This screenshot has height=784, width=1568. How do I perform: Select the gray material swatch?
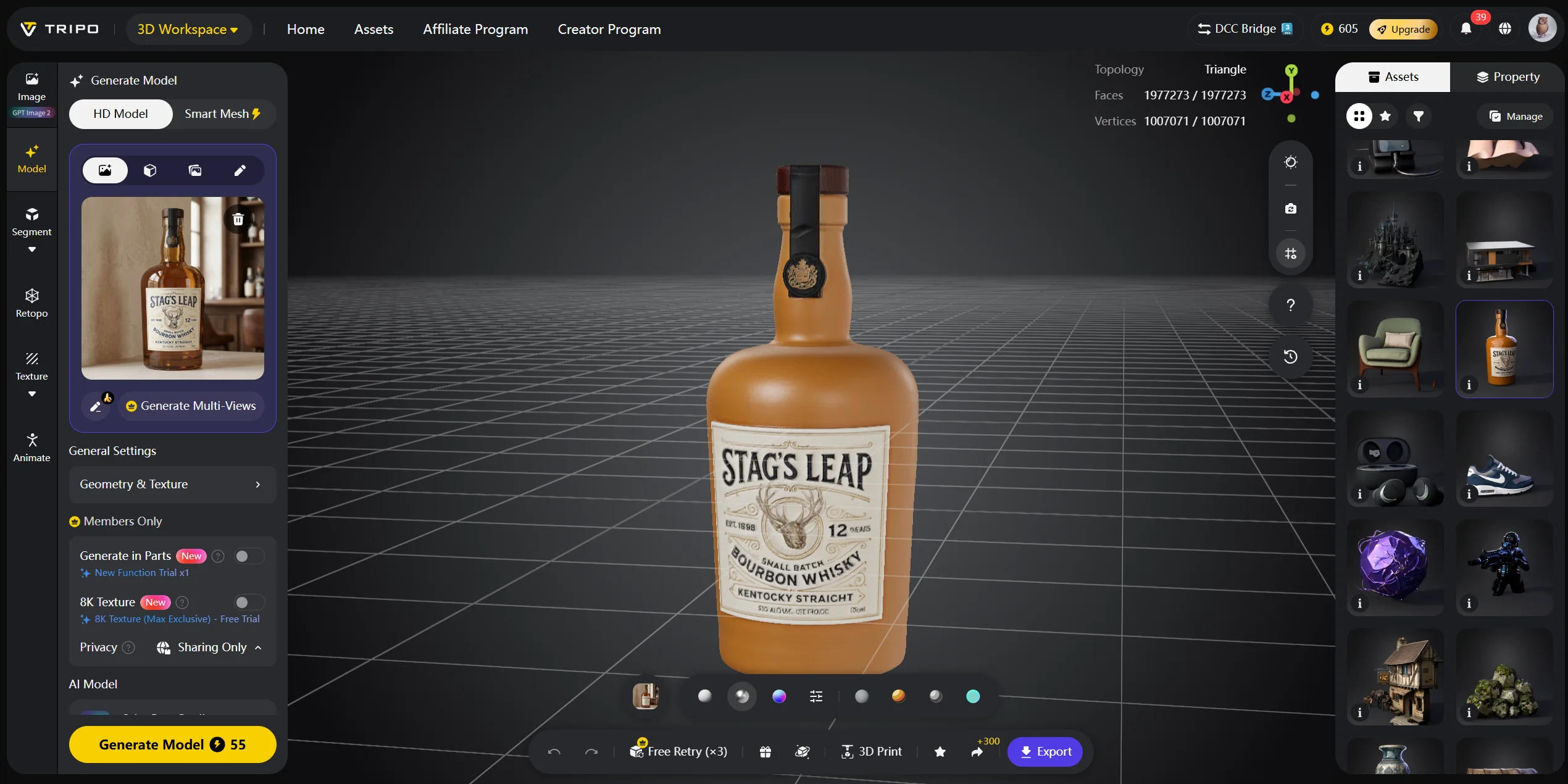[862, 696]
